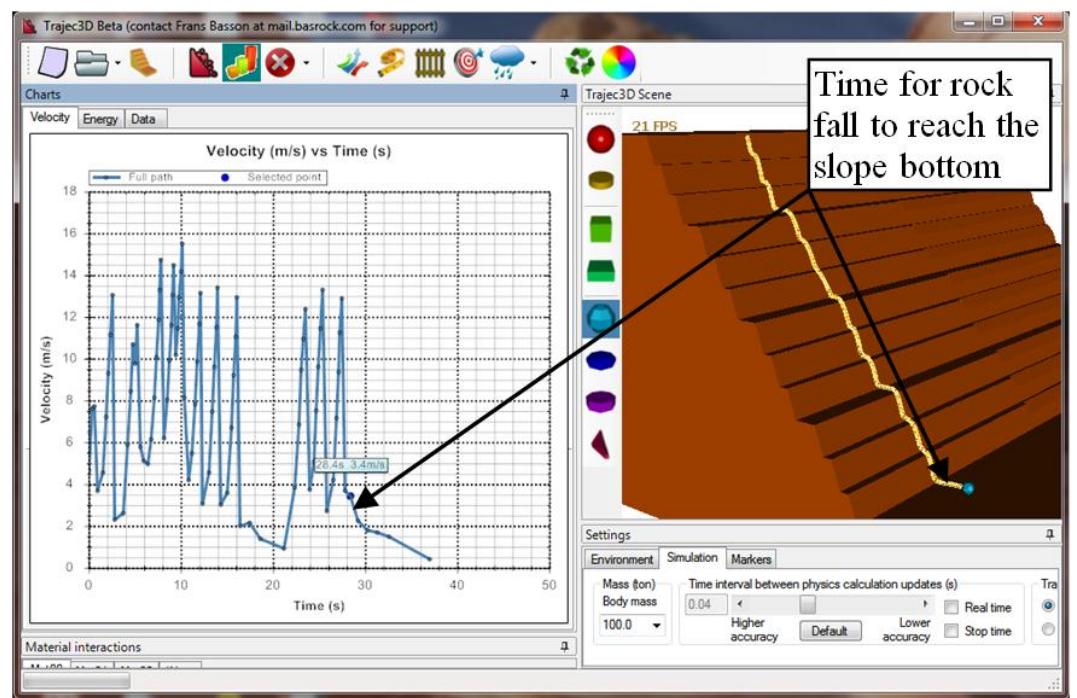
Task: Click the '21 FPS' counter in scene
Action: pyautogui.click(x=654, y=126)
